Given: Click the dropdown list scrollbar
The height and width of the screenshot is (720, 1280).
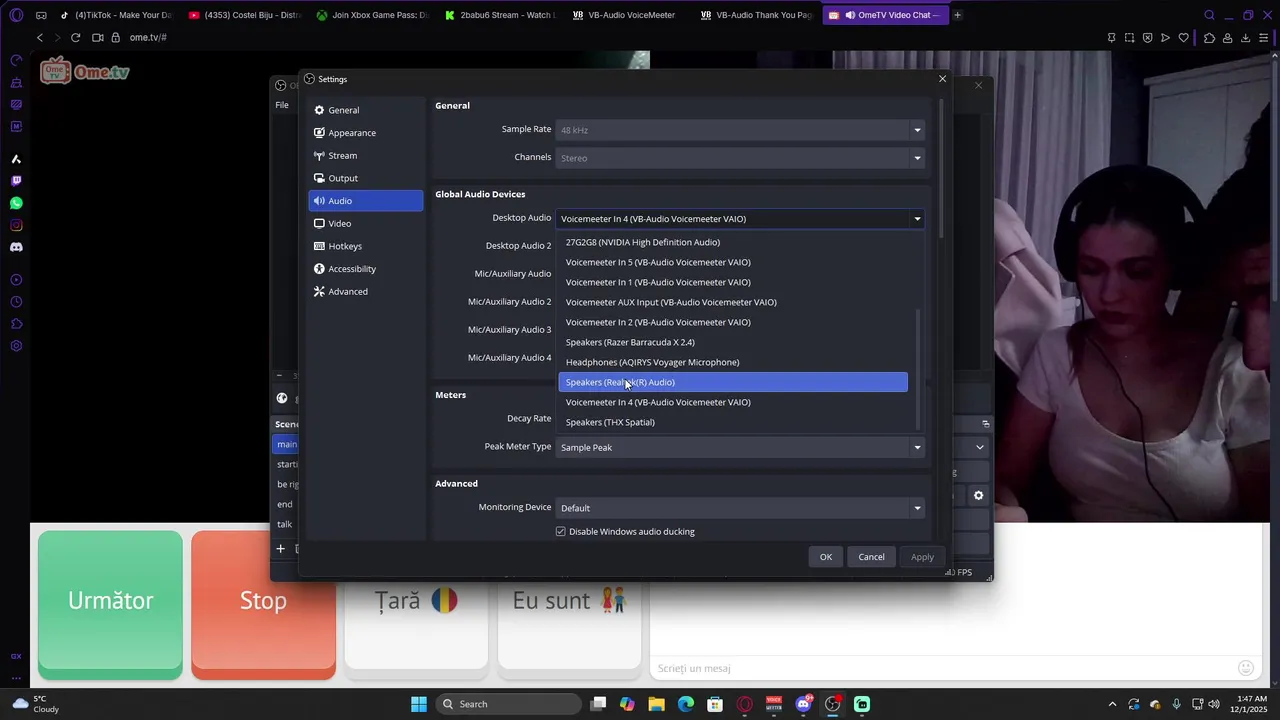Looking at the screenshot, I should (x=917, y=370).
